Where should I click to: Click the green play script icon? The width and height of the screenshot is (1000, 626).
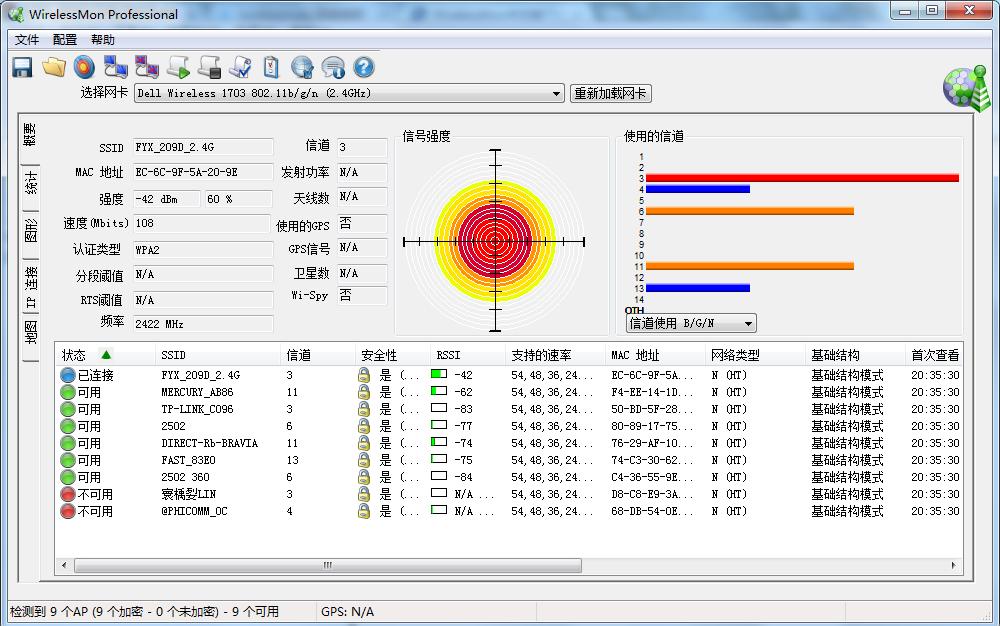tap(178, 67)
